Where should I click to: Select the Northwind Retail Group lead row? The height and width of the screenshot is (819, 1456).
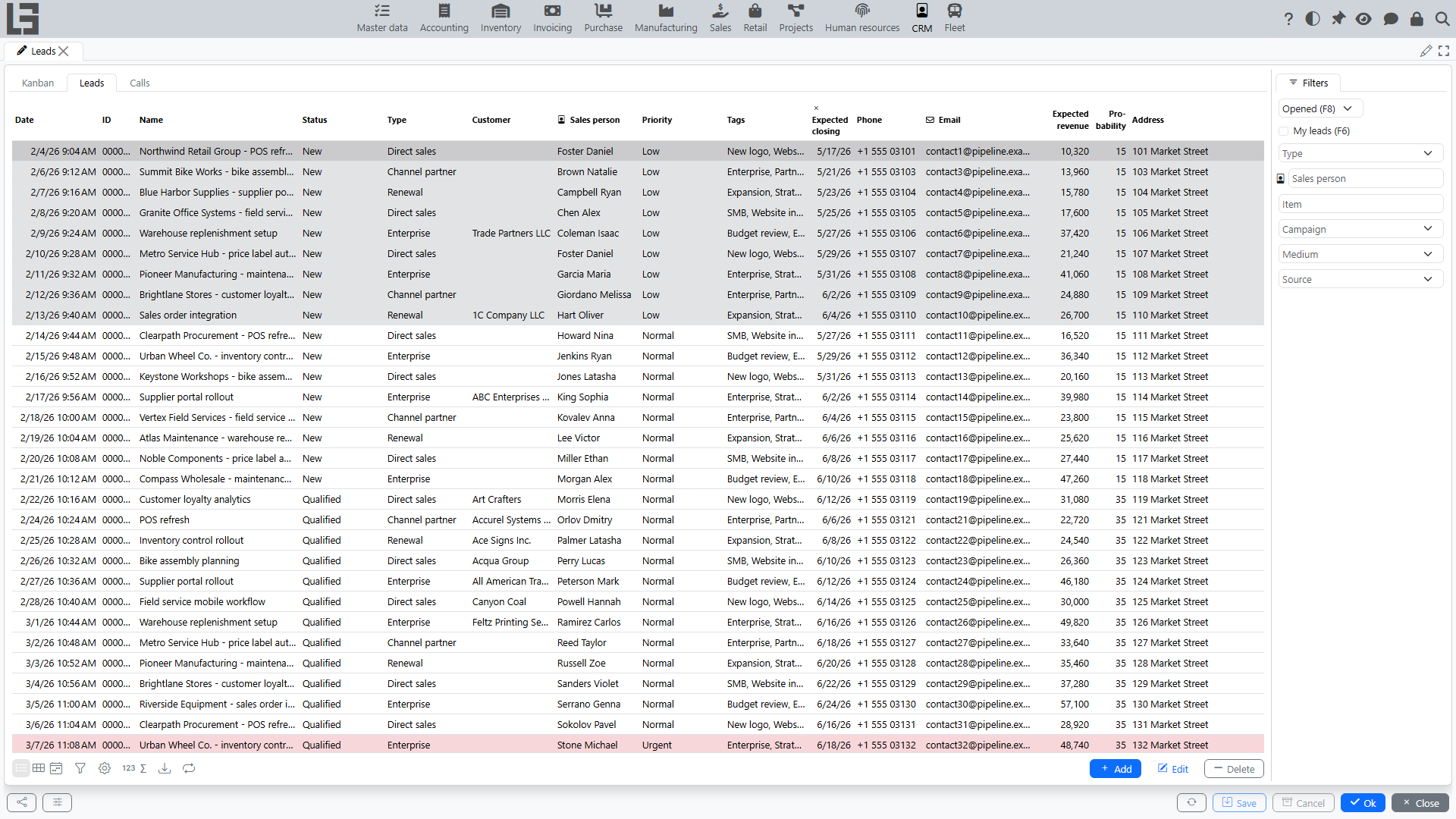638,151
